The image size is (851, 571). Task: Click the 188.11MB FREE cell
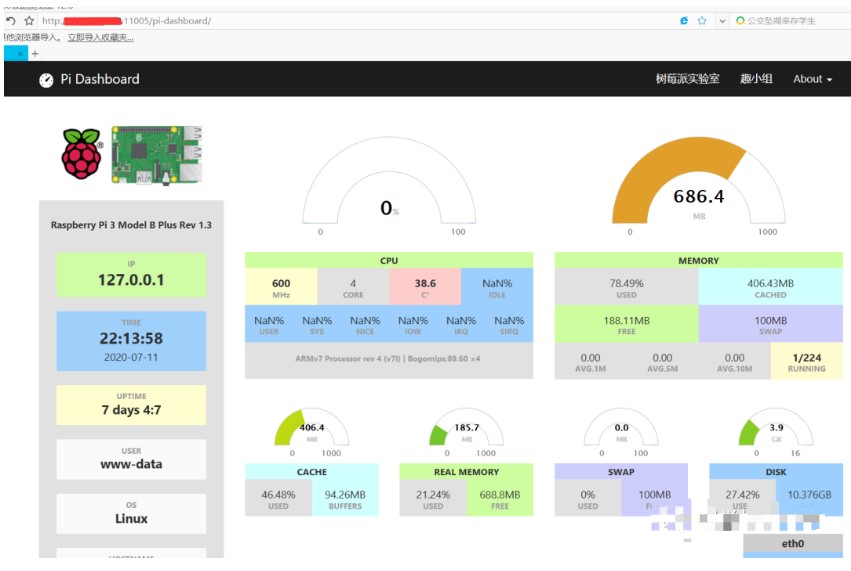626,324
